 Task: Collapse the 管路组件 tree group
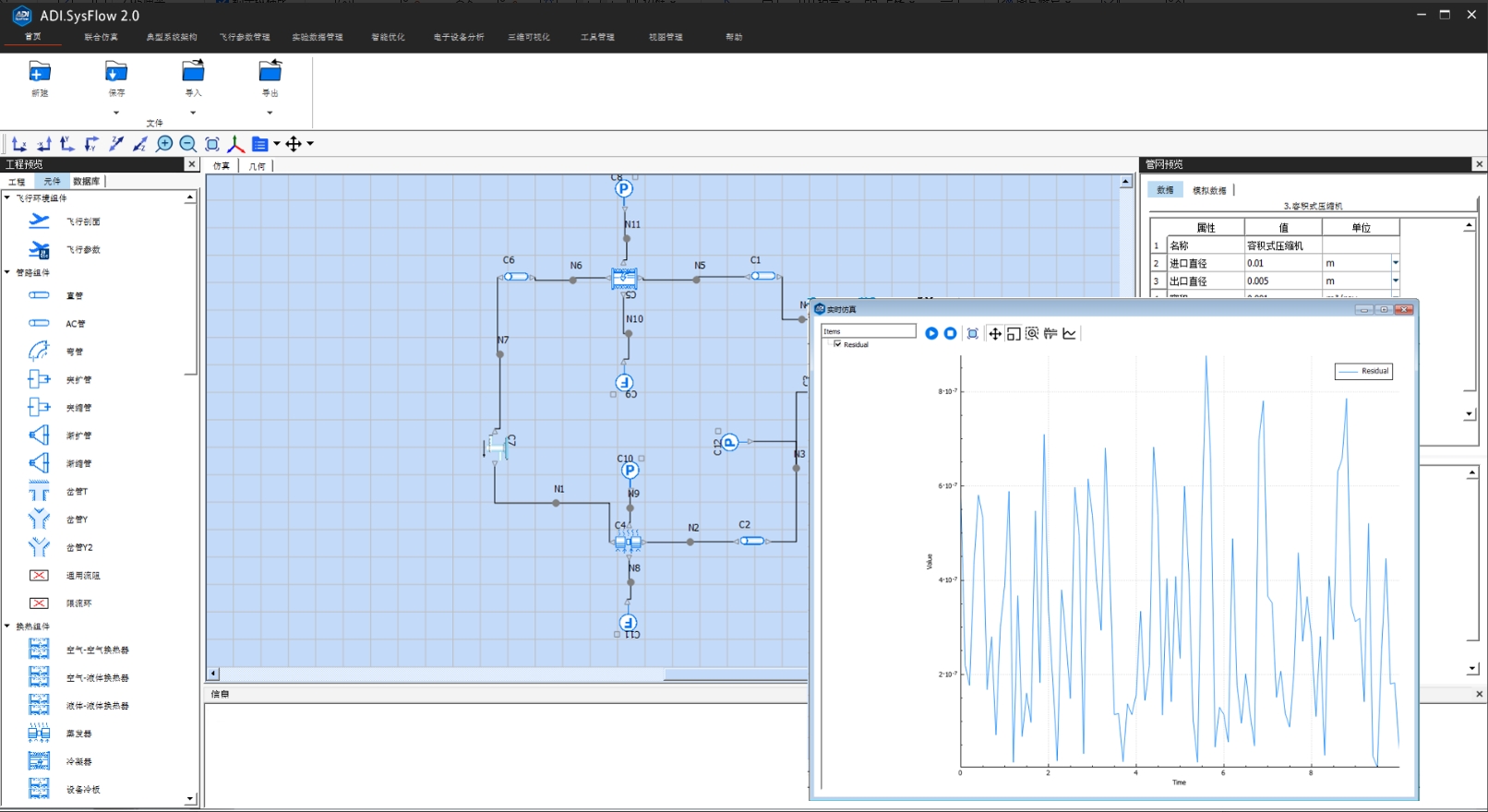[x=7, y=272]
